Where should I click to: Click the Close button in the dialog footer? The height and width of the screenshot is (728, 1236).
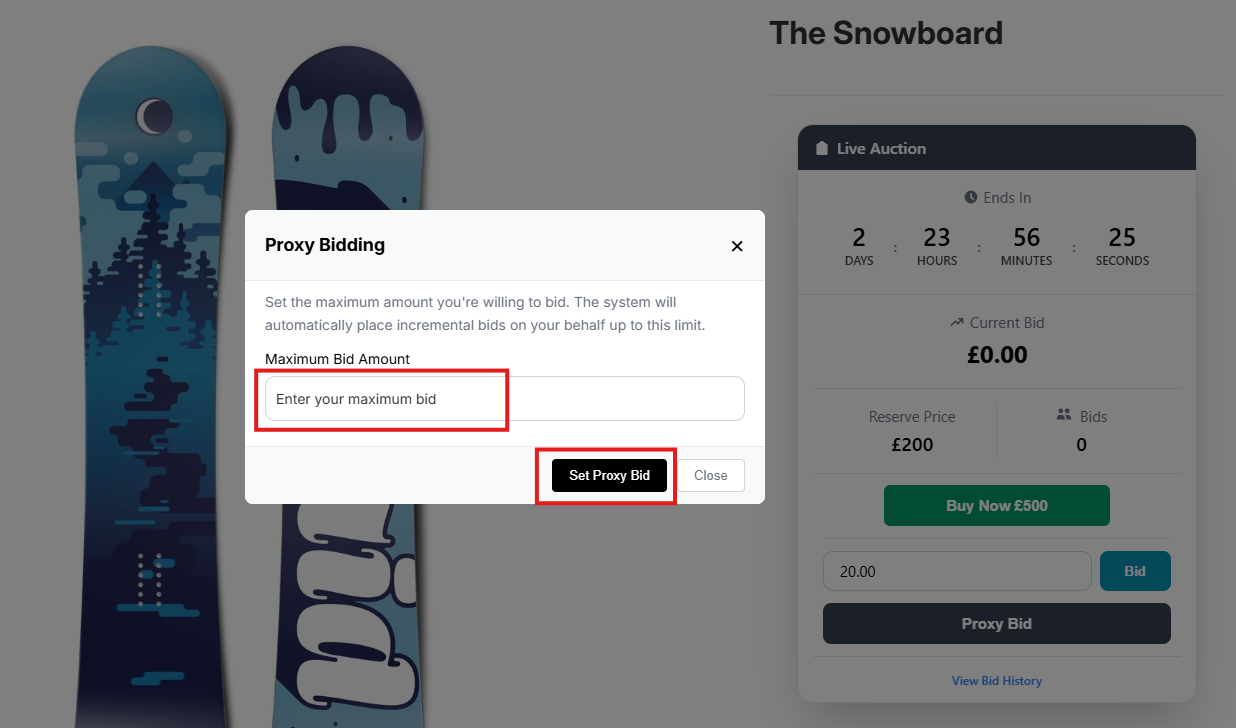(711, 476)
